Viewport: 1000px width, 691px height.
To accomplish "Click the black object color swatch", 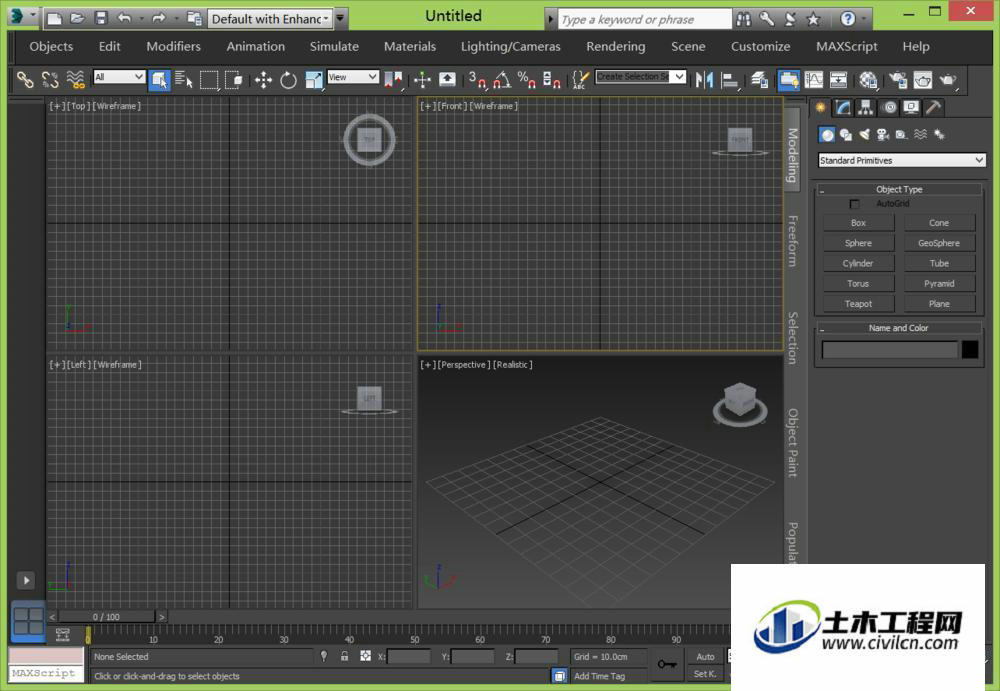I will [970, 349].
